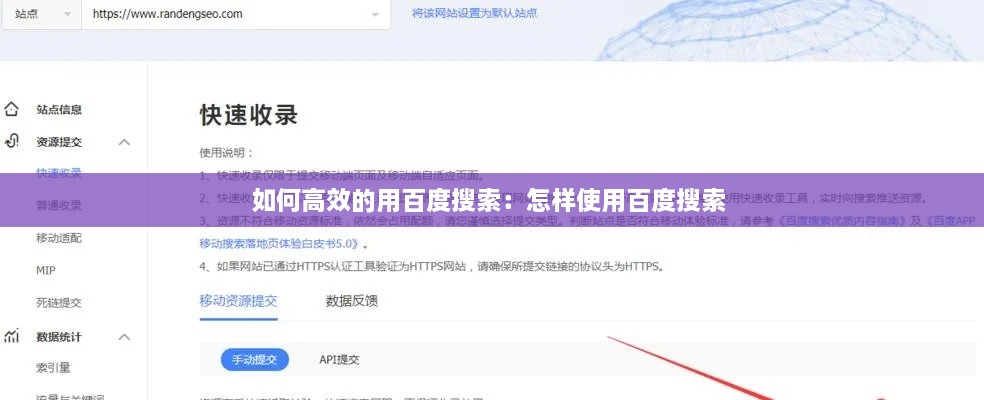
Task: Select the API提交 option
Action: pyautogui.click(x=340, y=360)
